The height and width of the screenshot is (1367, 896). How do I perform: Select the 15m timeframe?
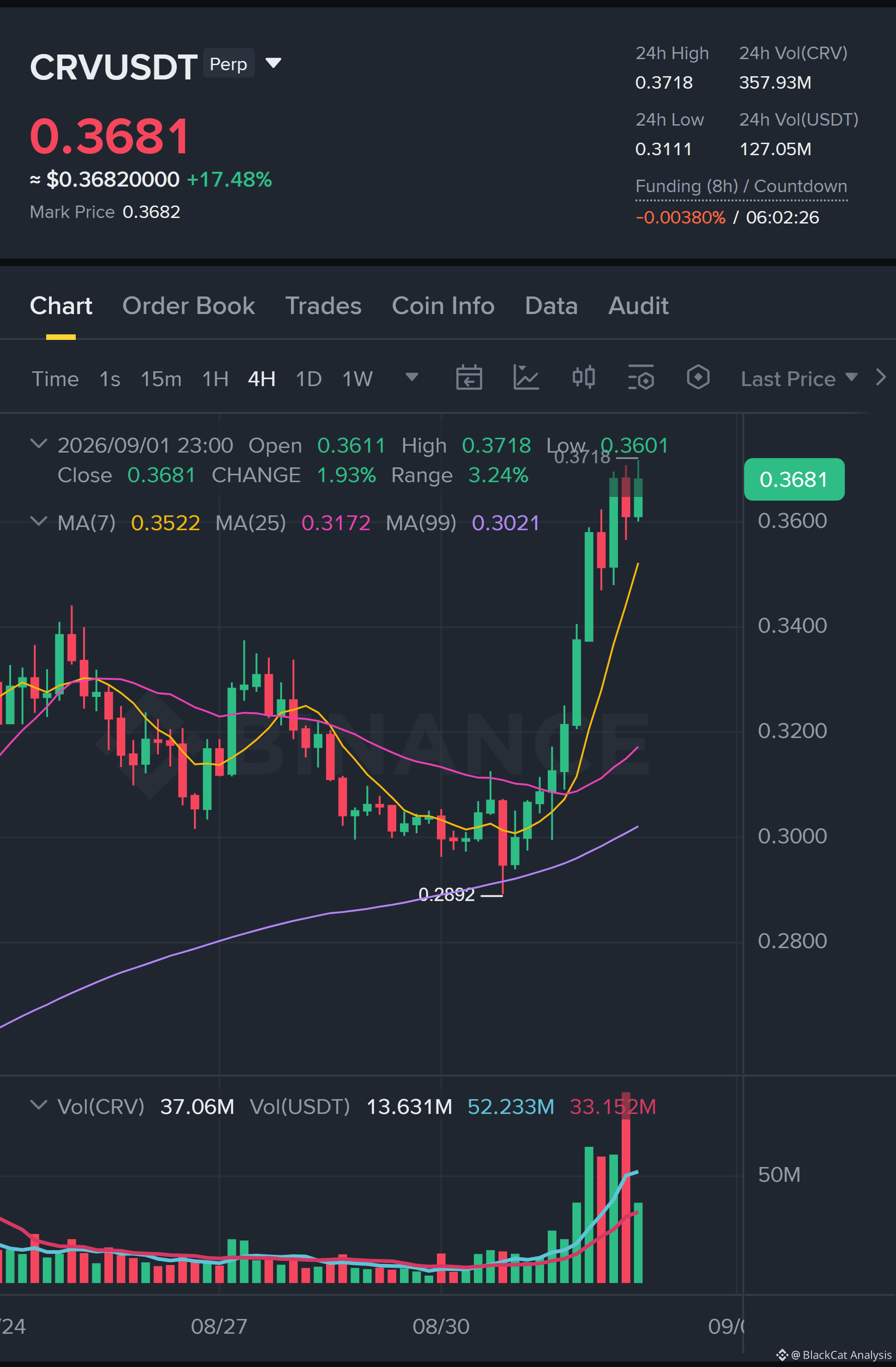161,379
